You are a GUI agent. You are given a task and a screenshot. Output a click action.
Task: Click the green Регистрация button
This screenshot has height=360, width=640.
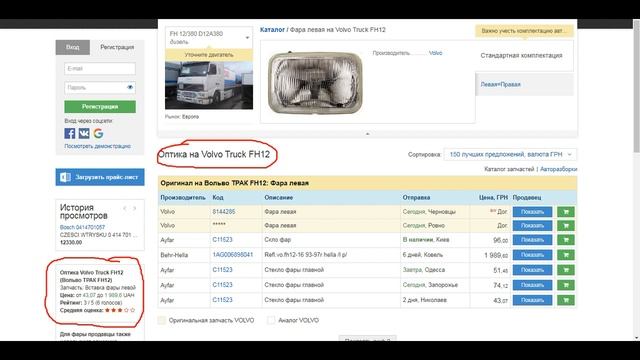(x=100, y=107)
